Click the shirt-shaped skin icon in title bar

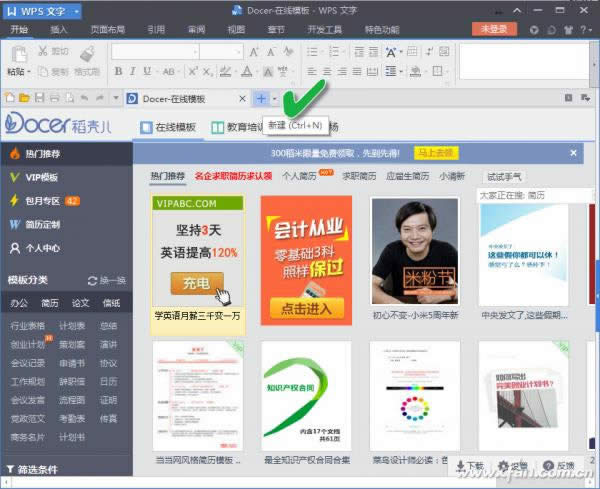click(x=568, y=30)
